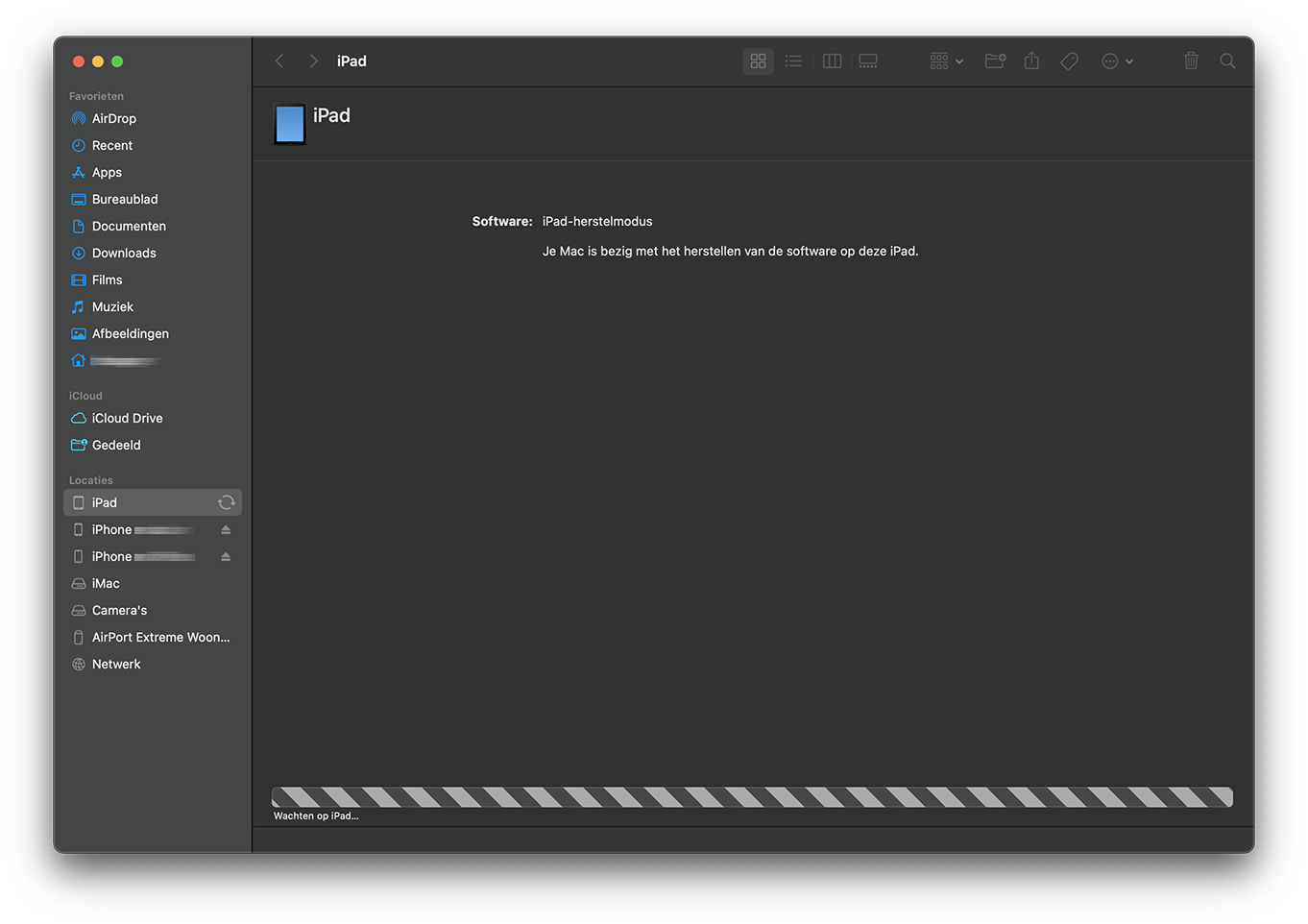Click the tag icon in toolbar
The height and width of the screenshot is (924, 1308).
1069,61
